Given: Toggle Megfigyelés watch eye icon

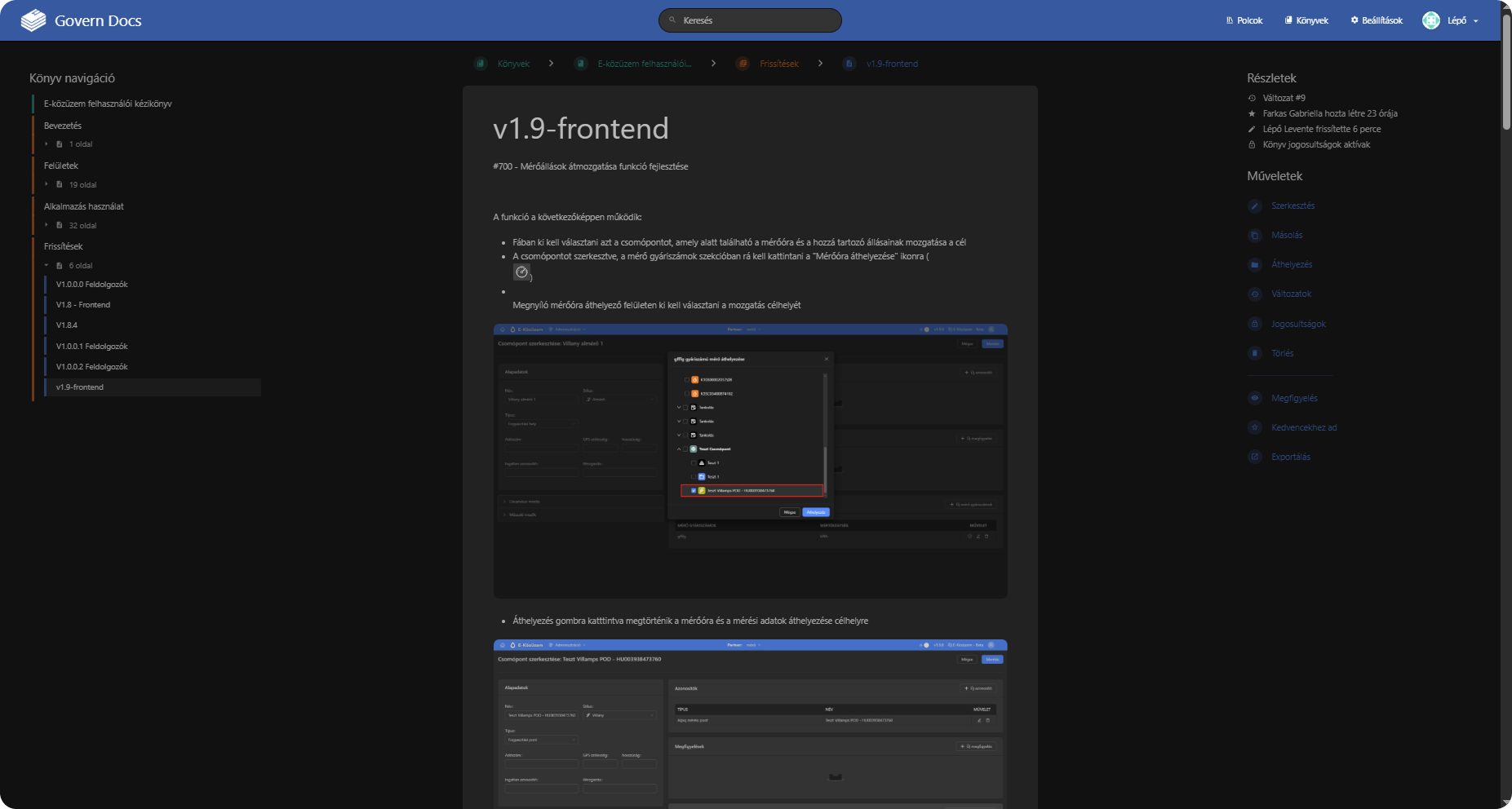Looking at the screenshot, I should (1255, 398).
